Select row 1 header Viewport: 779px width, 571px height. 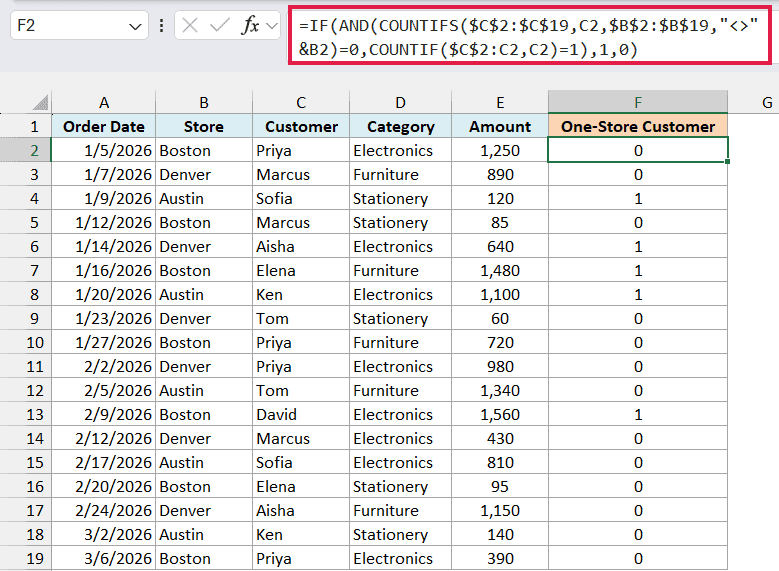click(x=26, y=126)
